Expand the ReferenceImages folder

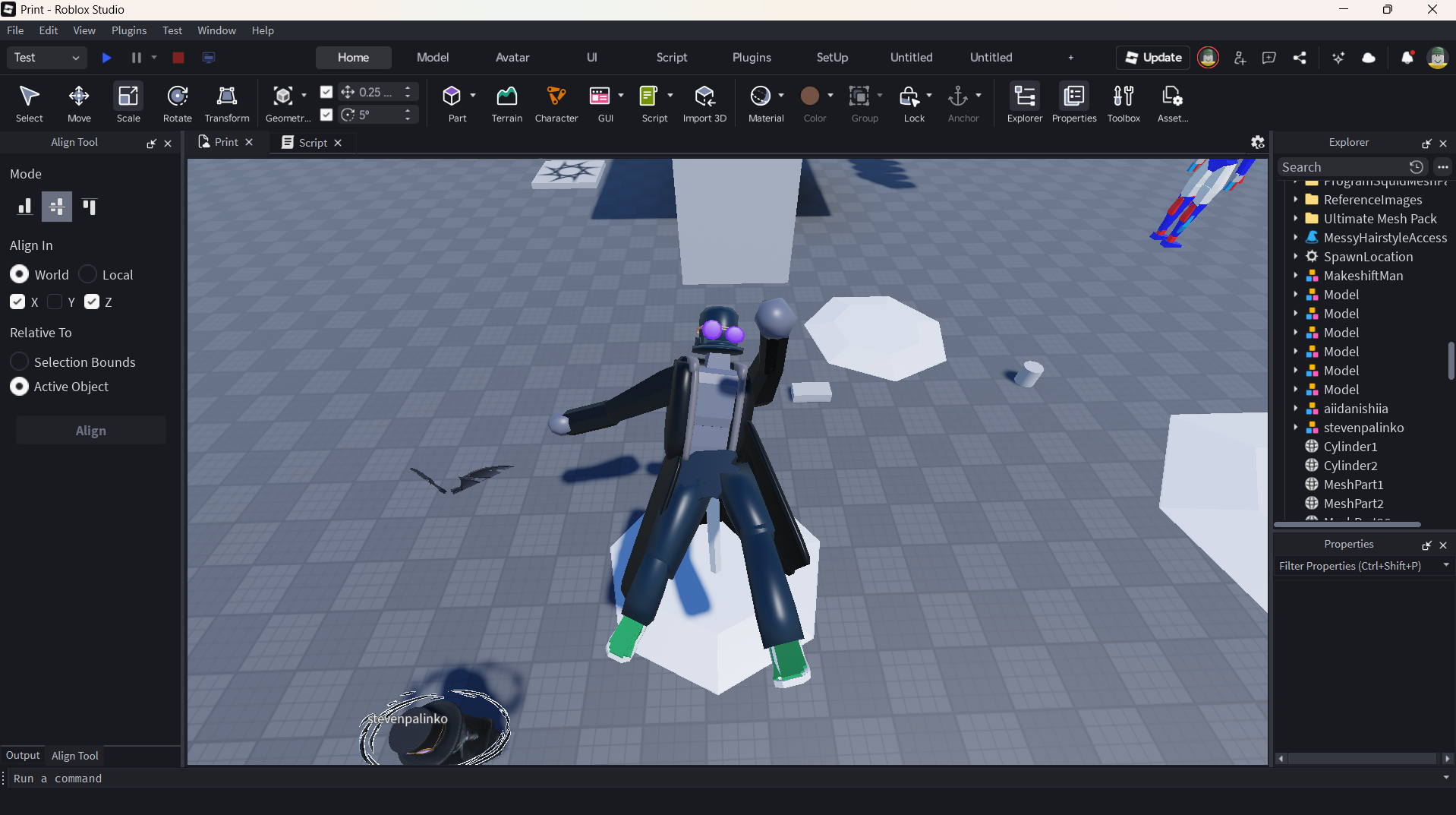pyautogui.click(x=1296, y=200)
